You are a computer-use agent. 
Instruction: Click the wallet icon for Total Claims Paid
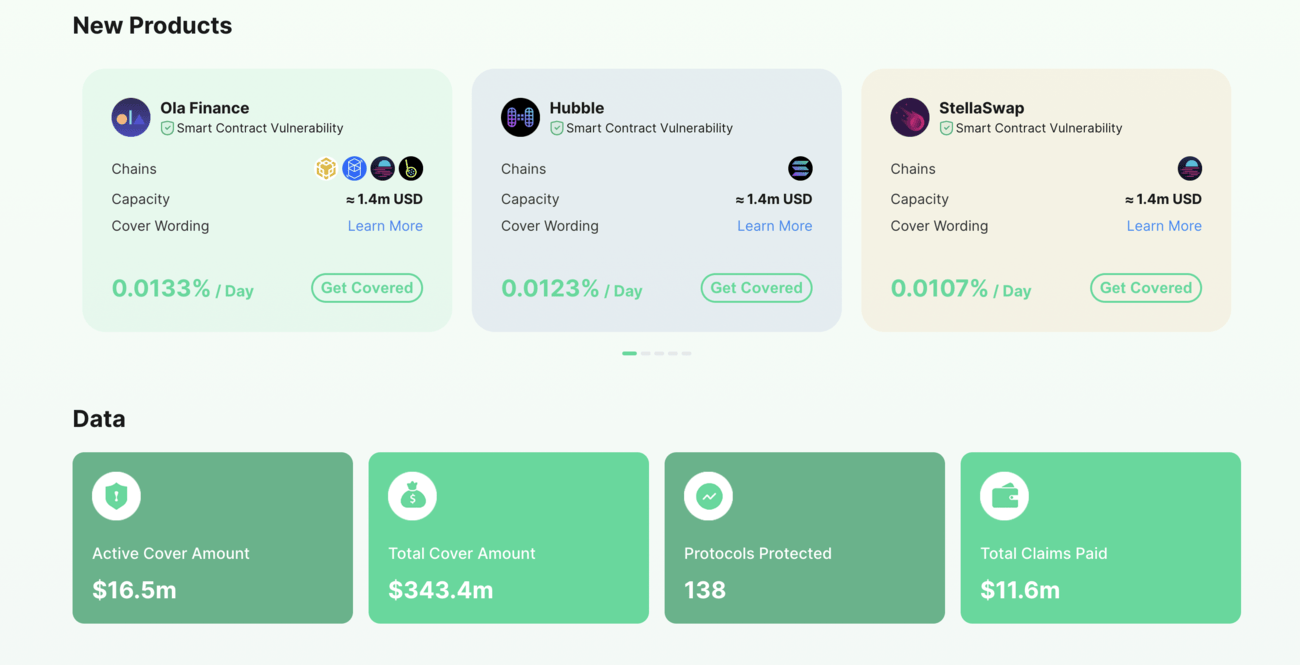tap(1004, 496)
